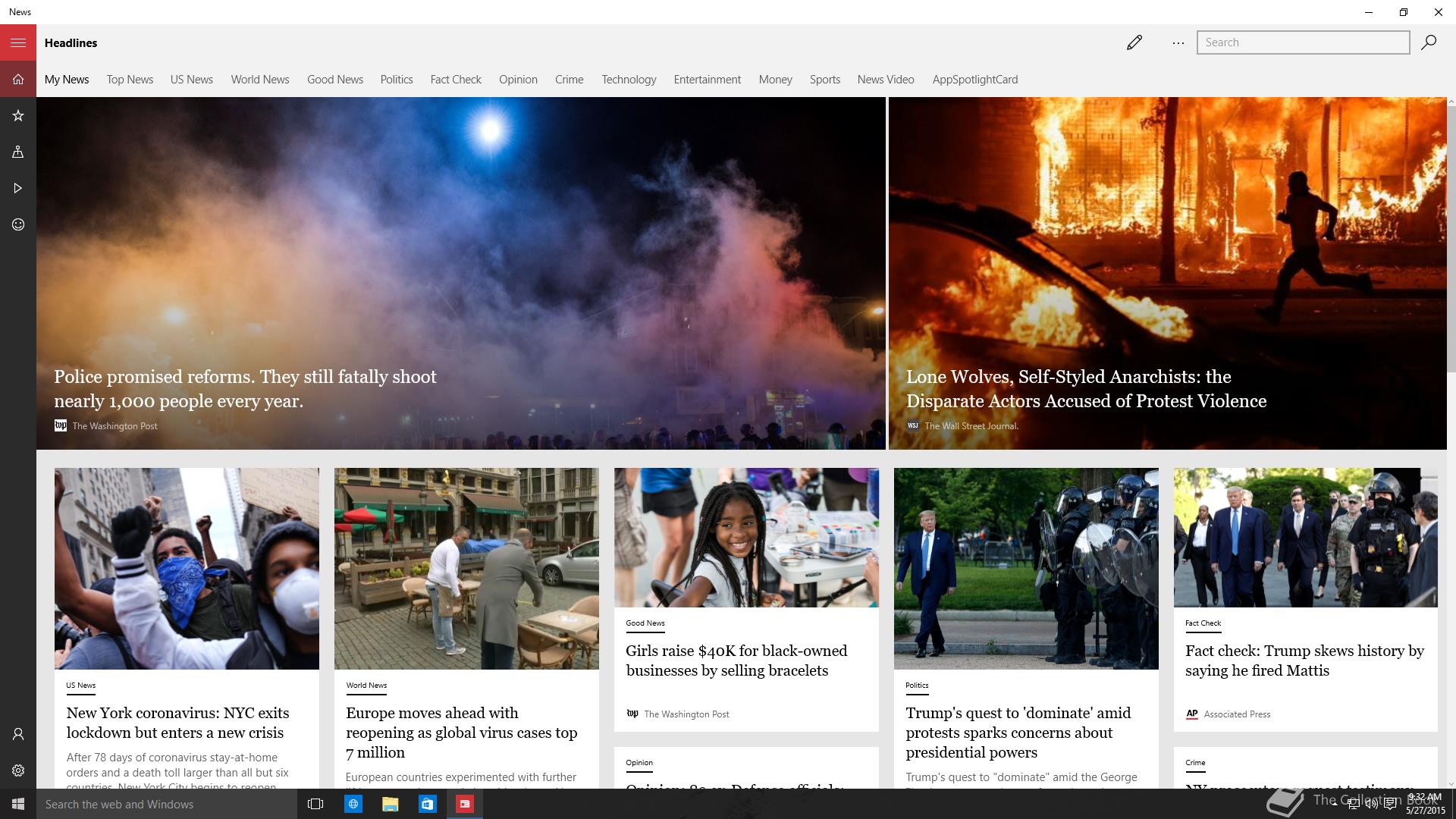1456x819 pixels.
Task: Click the pencil edit icon
Action: point(1134,42)
